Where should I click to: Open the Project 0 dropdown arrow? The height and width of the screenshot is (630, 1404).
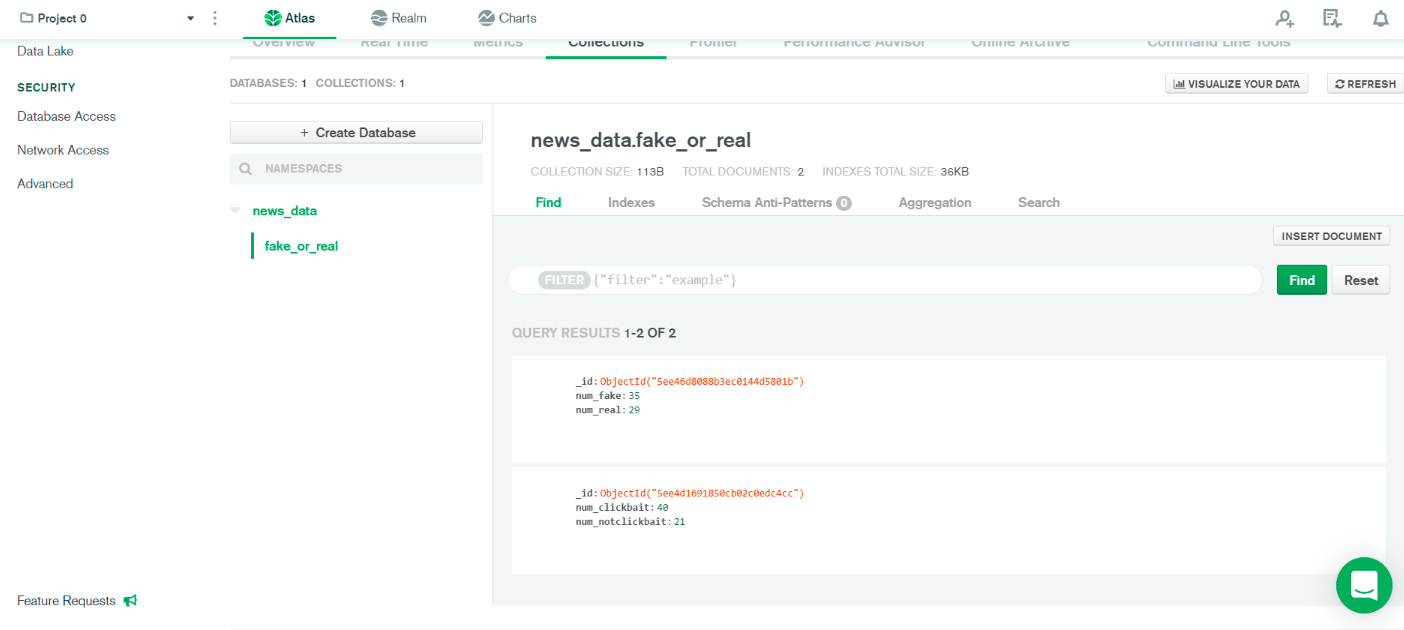pyautogui.click(x=191, y=18)
